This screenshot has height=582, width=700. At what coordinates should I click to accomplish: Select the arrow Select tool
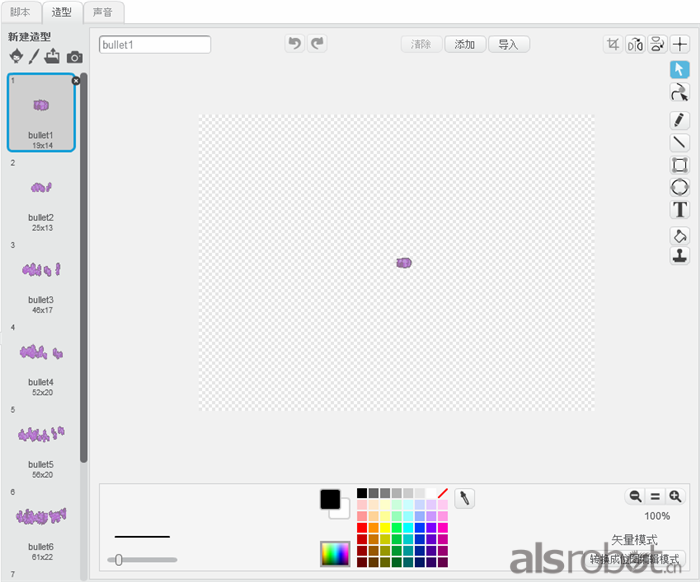pos(679,70)
